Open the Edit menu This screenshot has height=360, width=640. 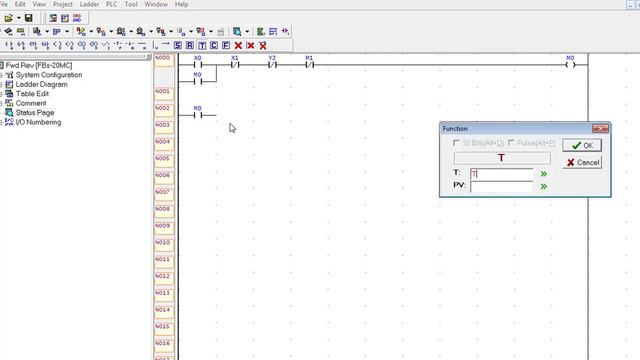[x=20, y=4]
